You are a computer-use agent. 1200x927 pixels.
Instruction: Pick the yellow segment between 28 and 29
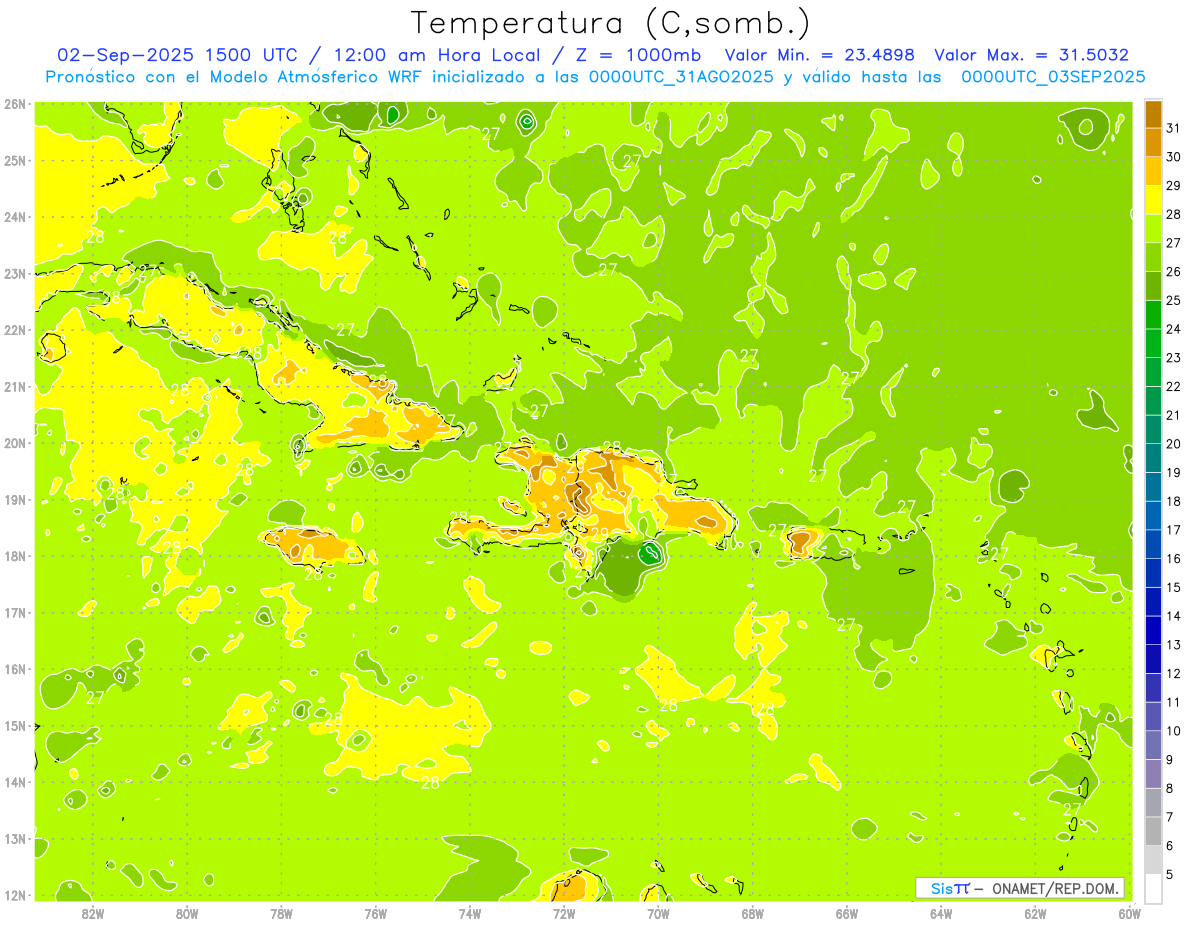(1153, 200)
